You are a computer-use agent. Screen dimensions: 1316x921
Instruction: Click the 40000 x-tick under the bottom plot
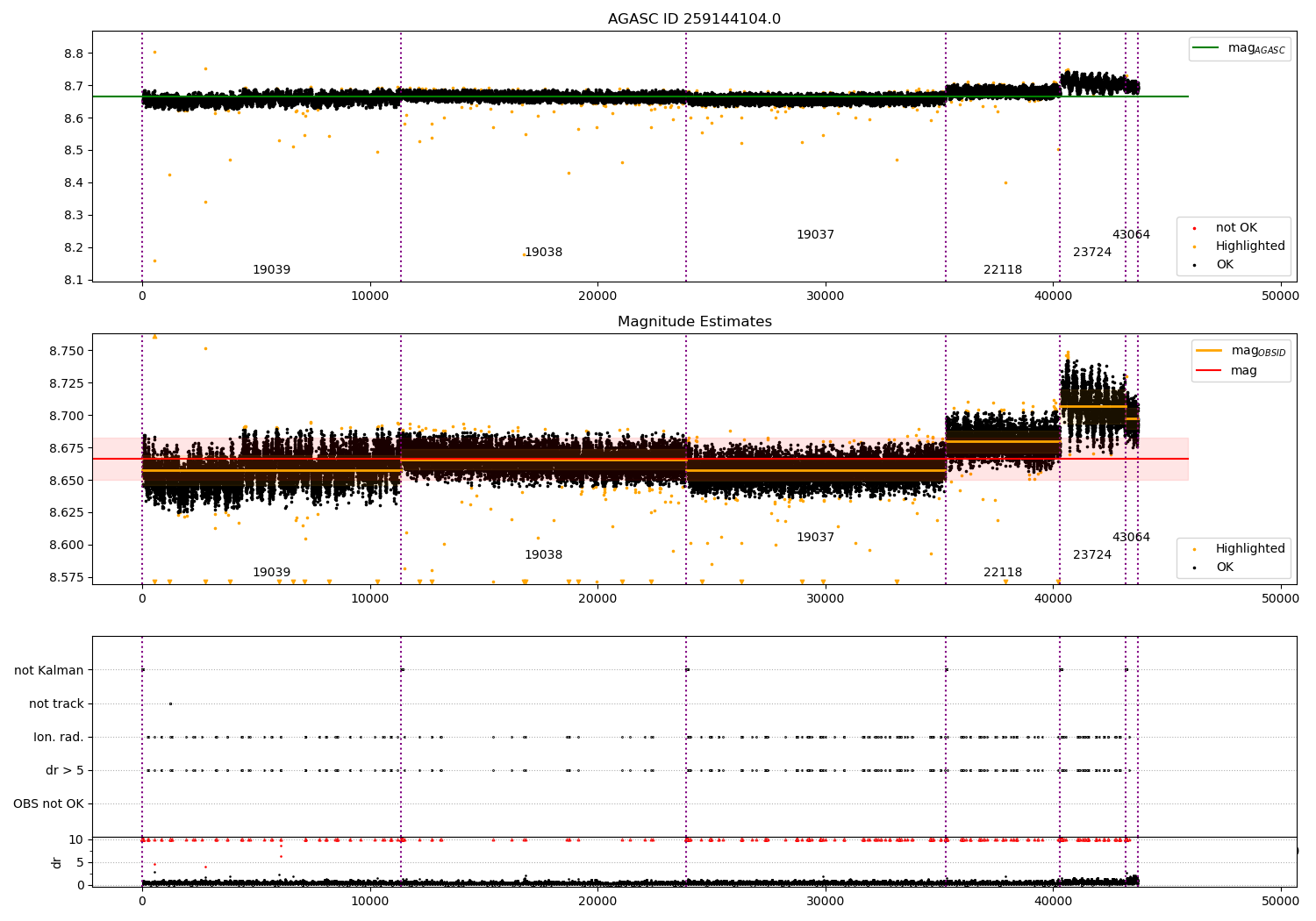(1054, 901)
